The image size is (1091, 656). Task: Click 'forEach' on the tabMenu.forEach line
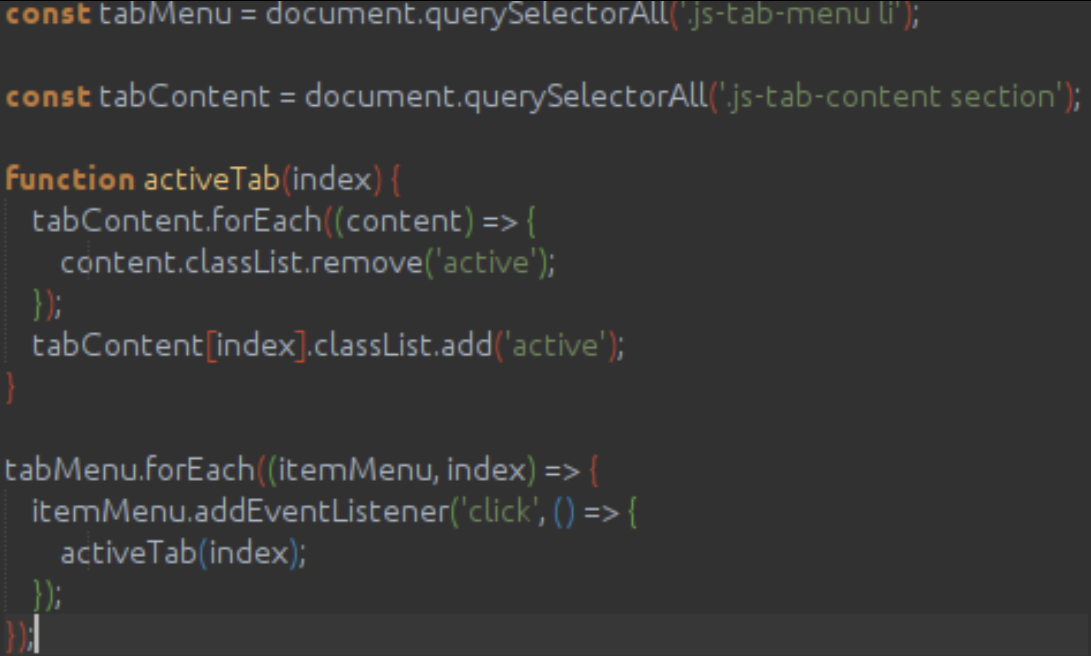click(208, 469)
